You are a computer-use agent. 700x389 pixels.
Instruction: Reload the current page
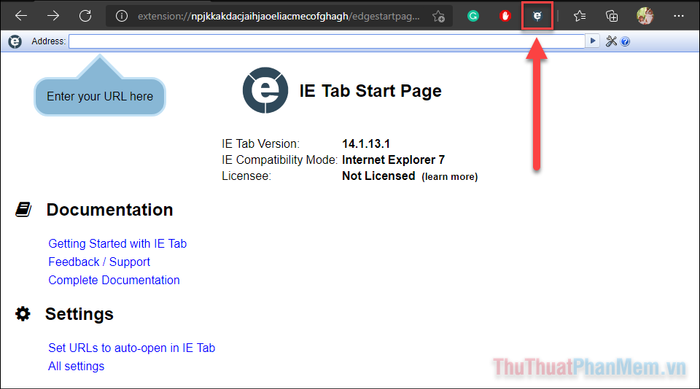coord(85,16)
